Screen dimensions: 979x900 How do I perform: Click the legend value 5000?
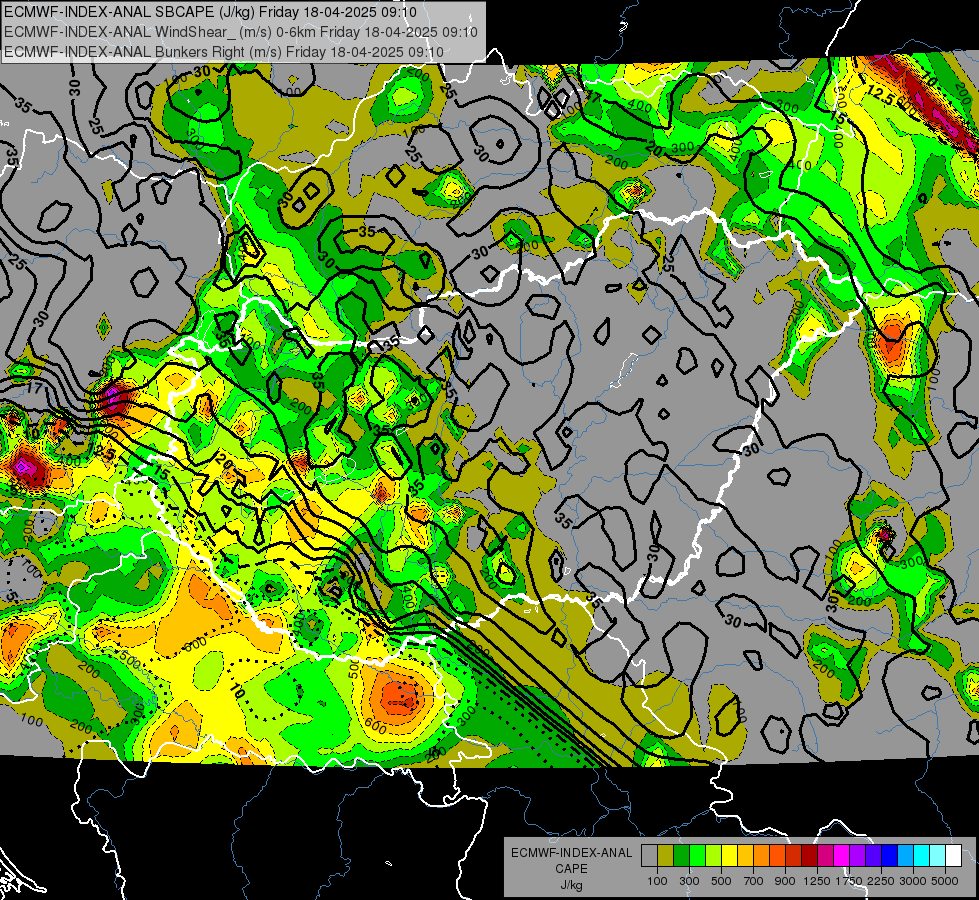click(x=945, y=881)
